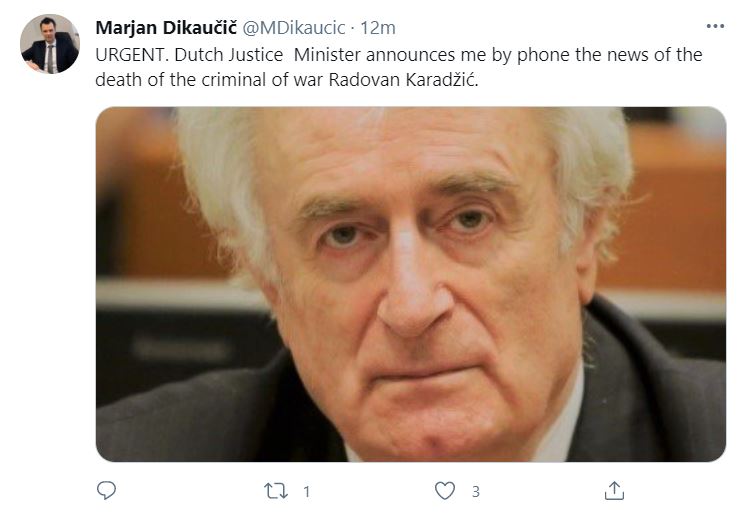Open Marjan Dikaučič's round profile avatar

(50, 44)
